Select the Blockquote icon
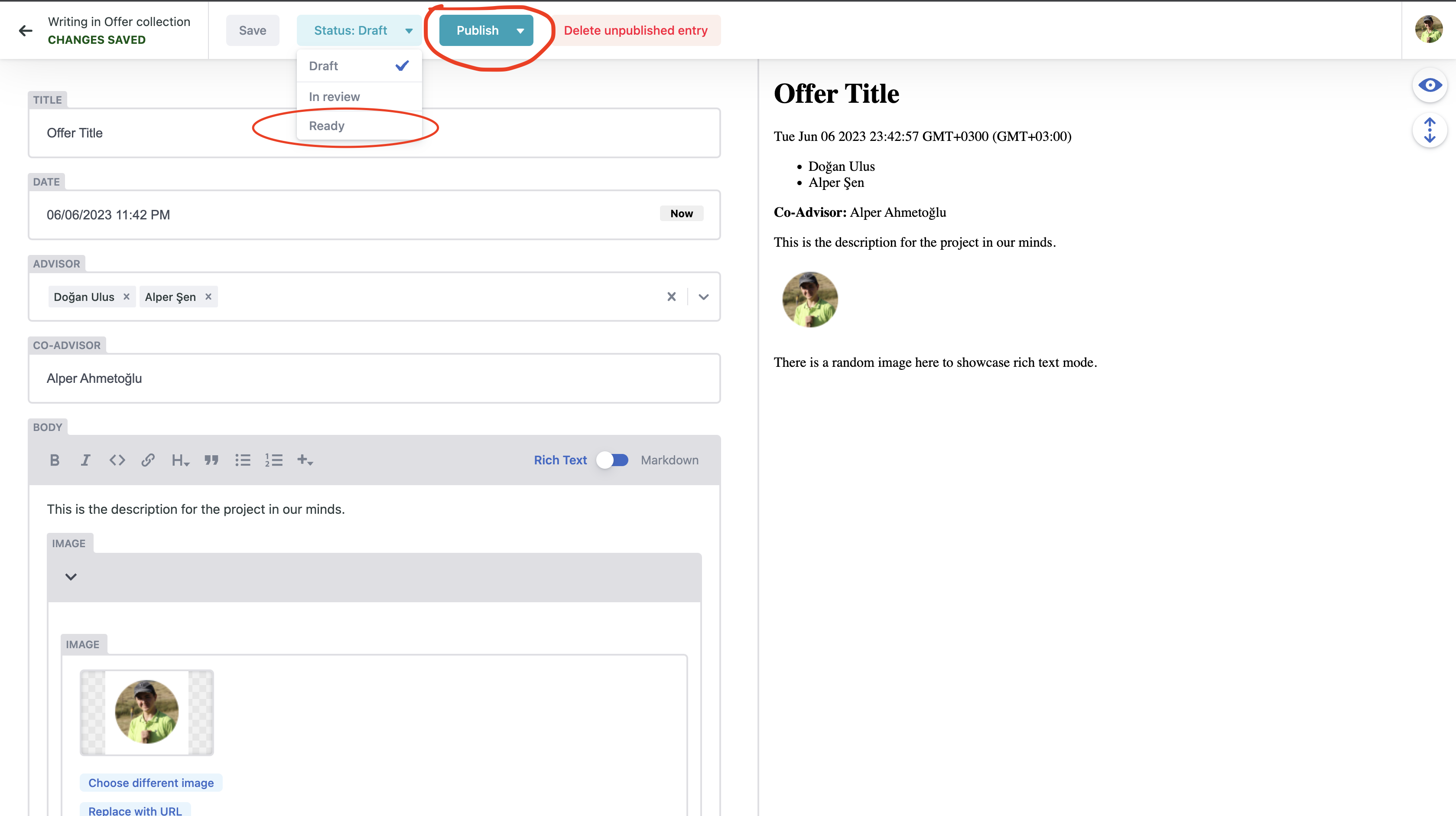The height and width of the screenshot is (816, 1456). pos(211,460)
